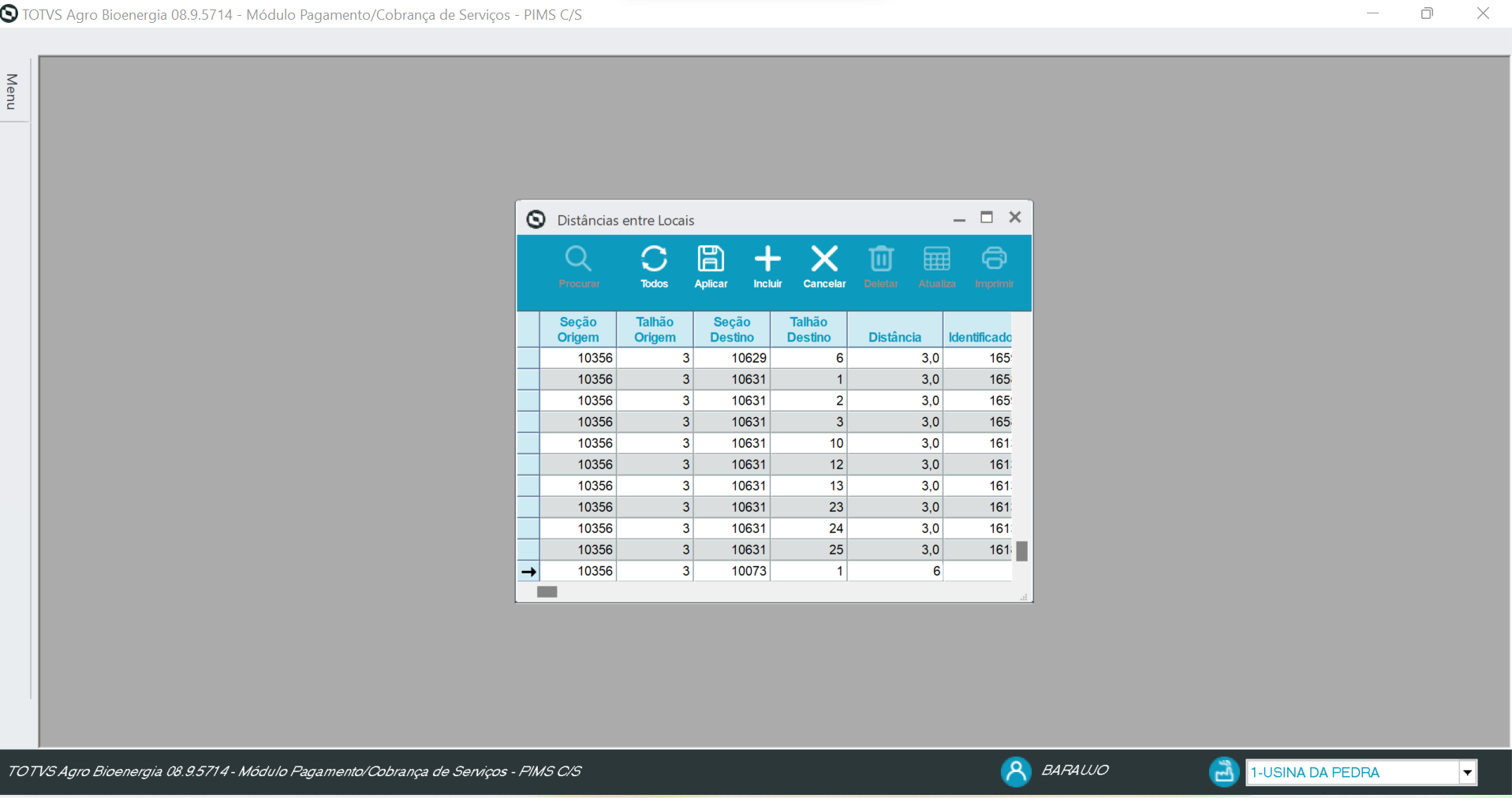Click the BARAUJO user profile icon
Viewport: 1512px width, 798px height.
pyautogui.click(x=1016, y=771)
